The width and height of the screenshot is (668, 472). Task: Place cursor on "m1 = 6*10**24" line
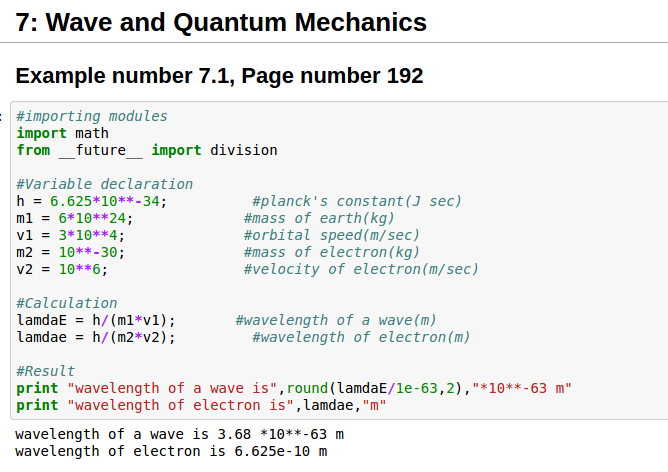click(x=75, y=218)
